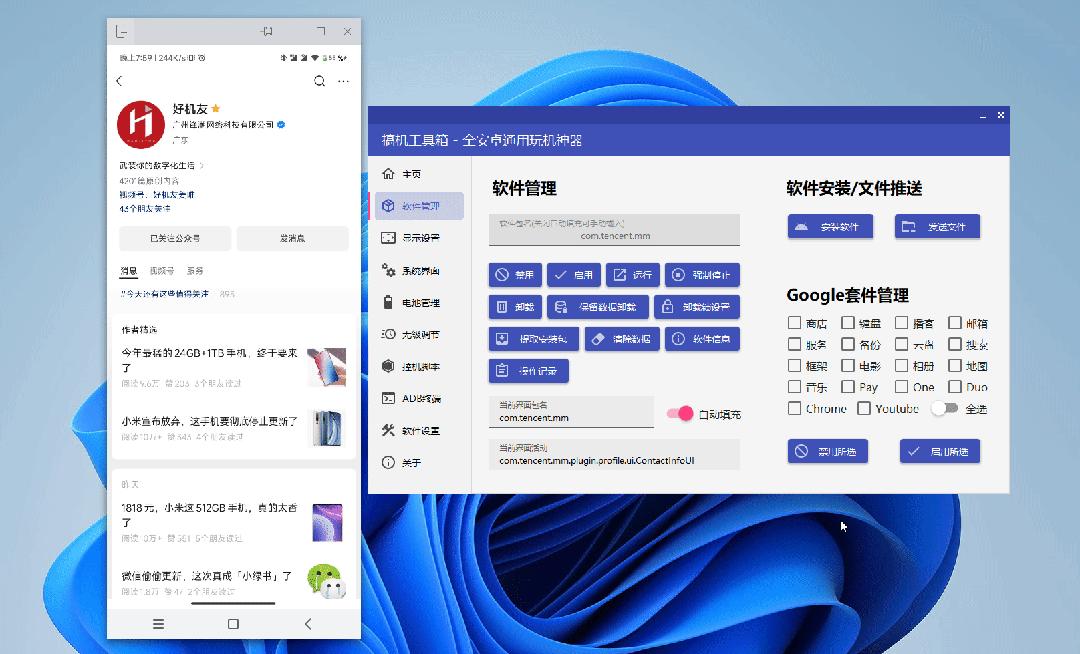Switch to the 视频号 tab on the phone
This screenshot has width=1080, height=654.
point(163,270)
